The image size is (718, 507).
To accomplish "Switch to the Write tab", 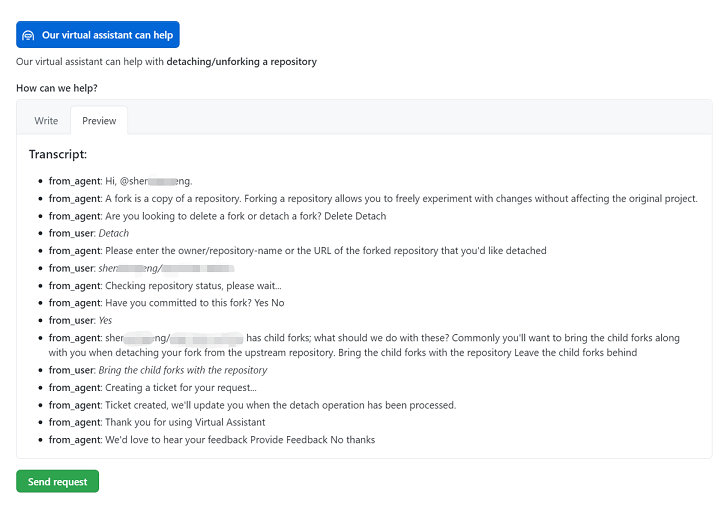I will point(46,121).
